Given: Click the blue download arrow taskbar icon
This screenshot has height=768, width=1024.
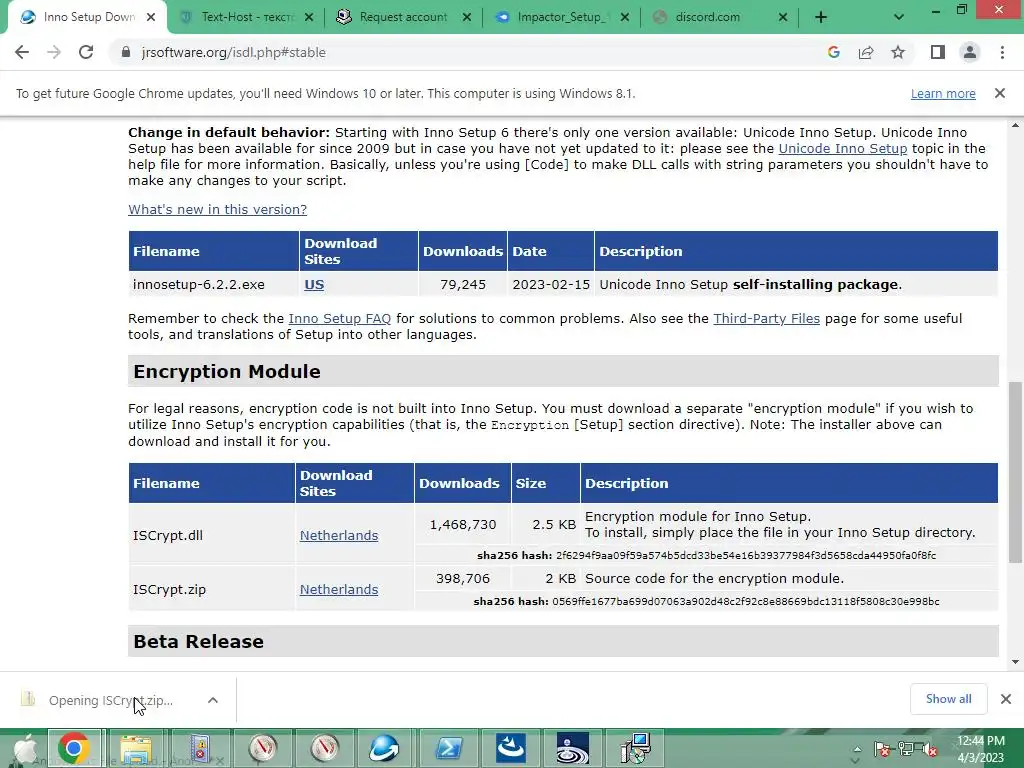Looking at the screenshot, I should tap(511, 748).
